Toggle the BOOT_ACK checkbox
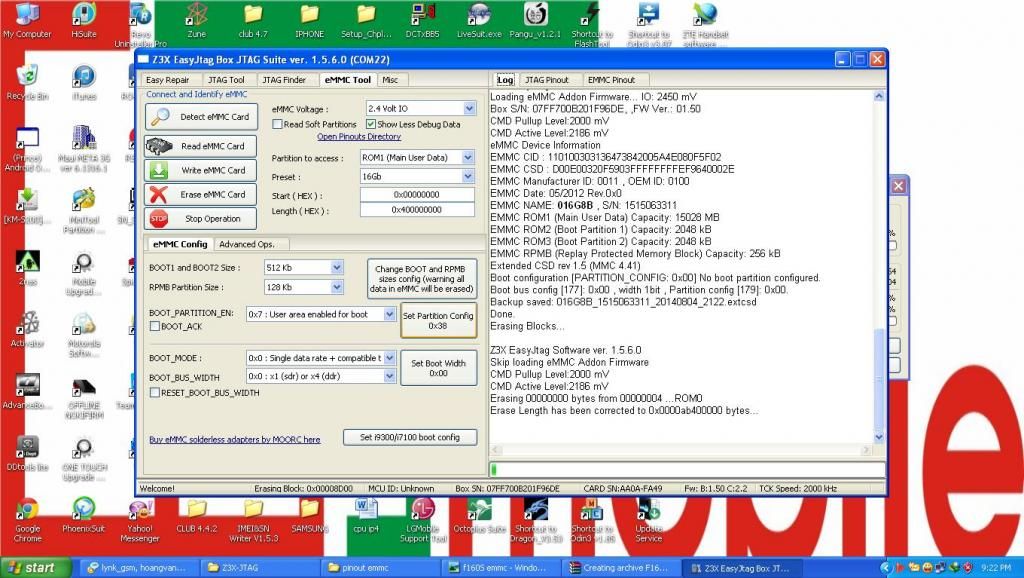 (155, 326)
